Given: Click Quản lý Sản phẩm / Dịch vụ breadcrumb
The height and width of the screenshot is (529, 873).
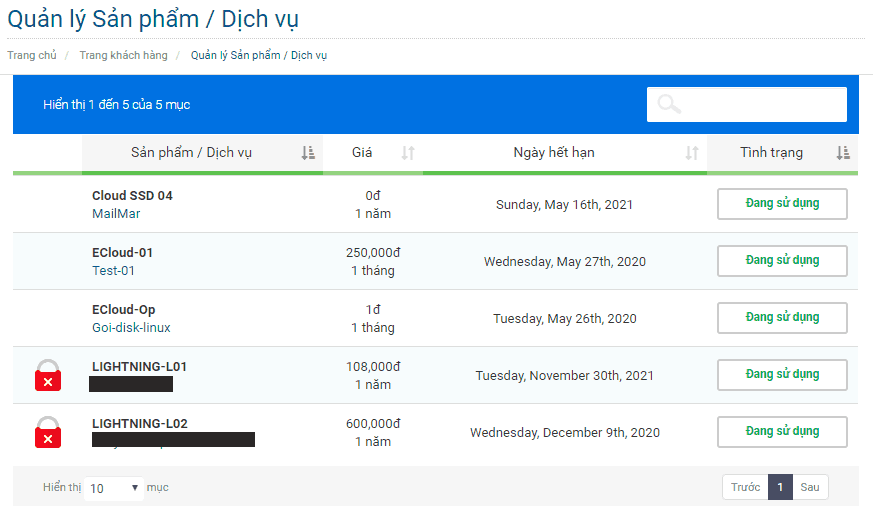Looking at the screenshot, I should [x=259, y=55].
